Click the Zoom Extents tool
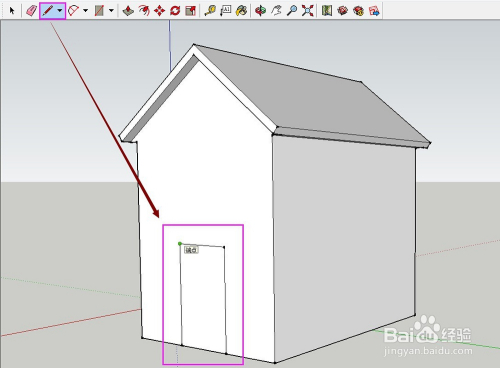 [x=308, y=11]
